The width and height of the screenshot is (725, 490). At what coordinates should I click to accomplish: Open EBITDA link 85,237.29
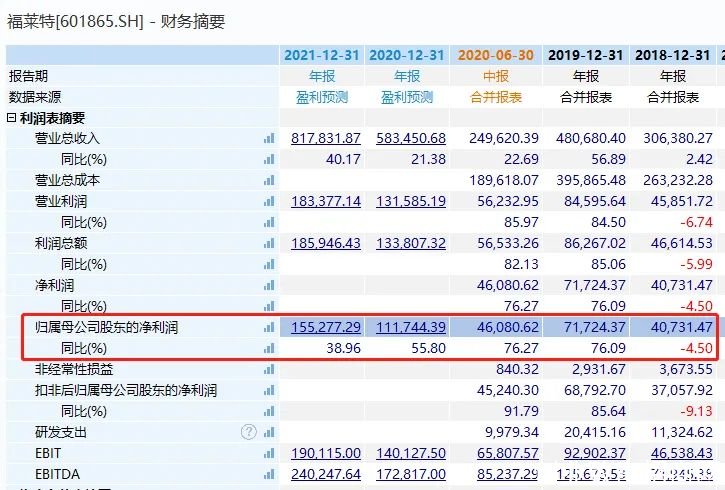508,474
